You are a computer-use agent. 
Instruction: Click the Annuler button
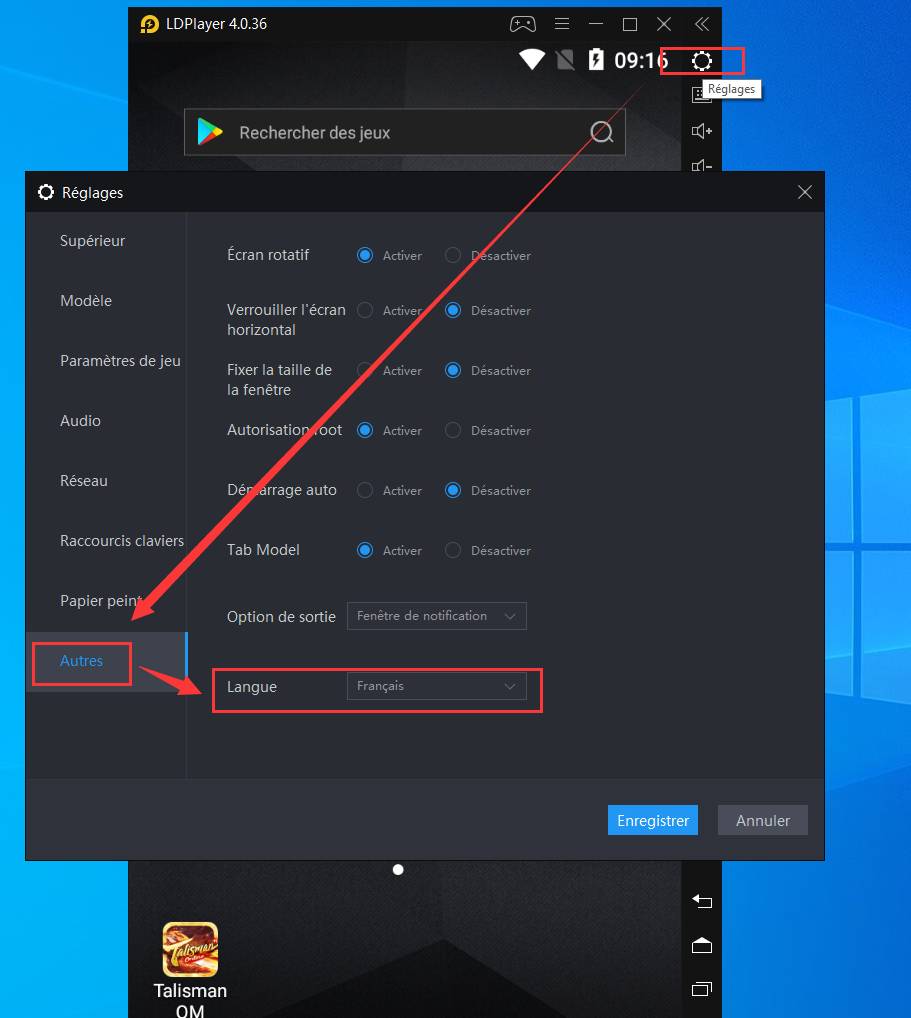point(763,820)
